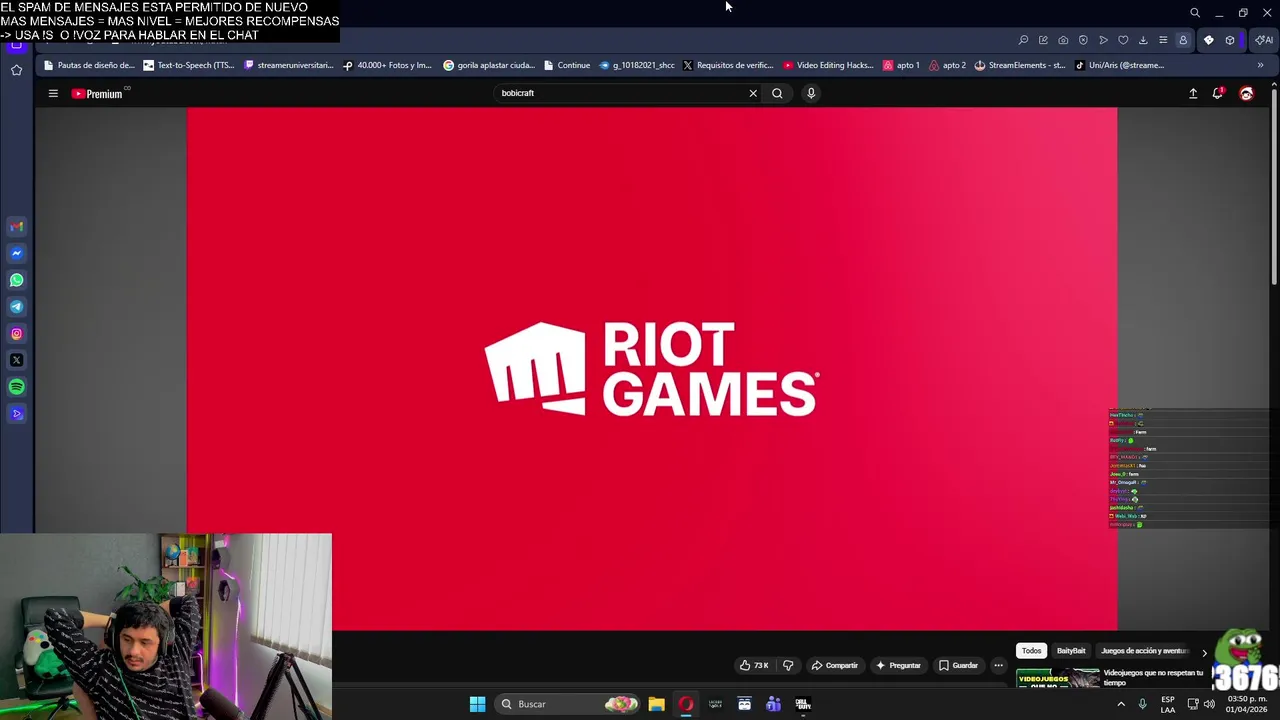
Task: Show next filter chips arrow
Action: point(1204,652)
